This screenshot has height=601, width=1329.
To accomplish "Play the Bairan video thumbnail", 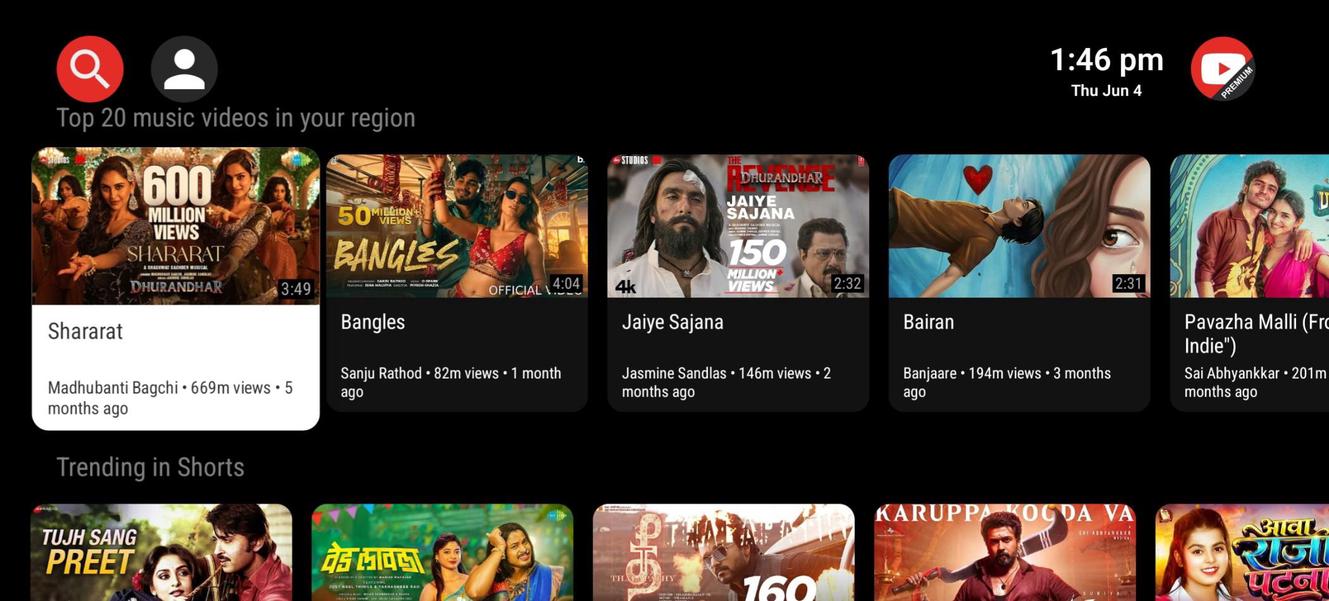I will 1019,226.
